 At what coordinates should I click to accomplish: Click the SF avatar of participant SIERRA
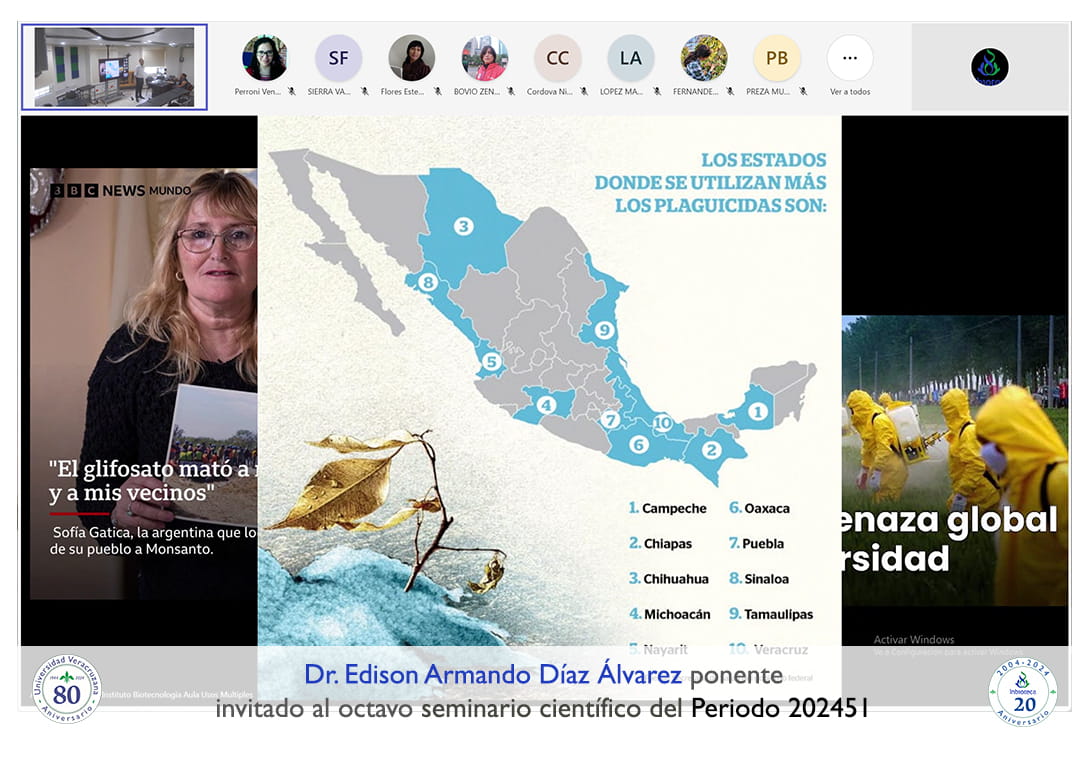[338, 58]
